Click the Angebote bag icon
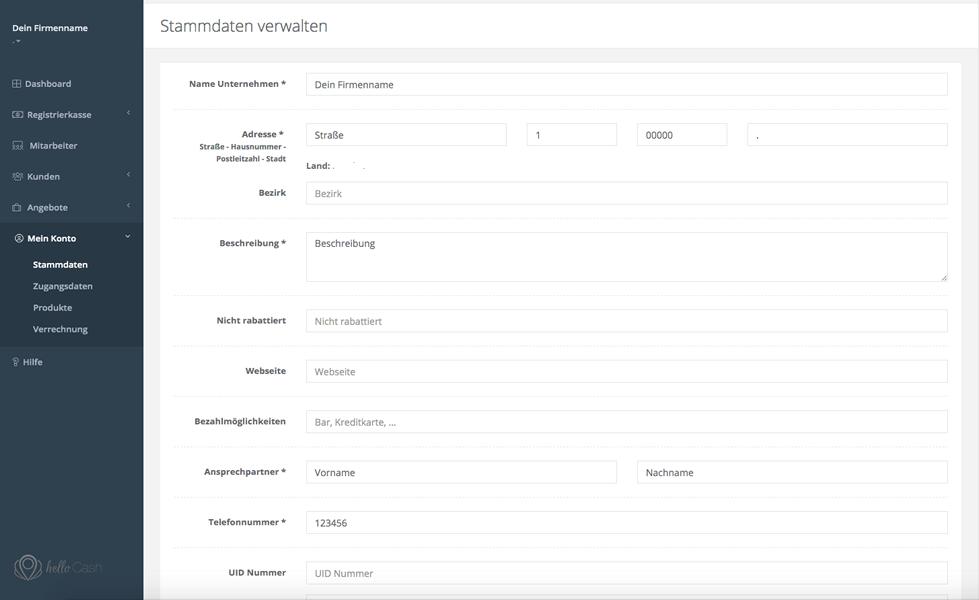Screen dimensions: 979x600 click(17, 207)
